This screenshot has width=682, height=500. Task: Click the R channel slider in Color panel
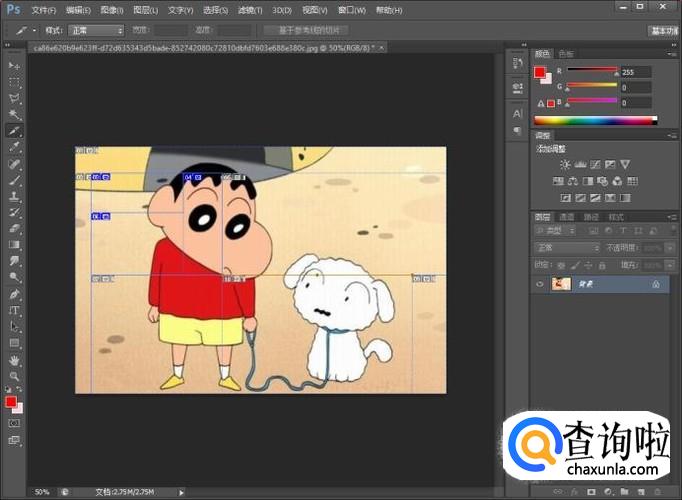coord(592,70)
